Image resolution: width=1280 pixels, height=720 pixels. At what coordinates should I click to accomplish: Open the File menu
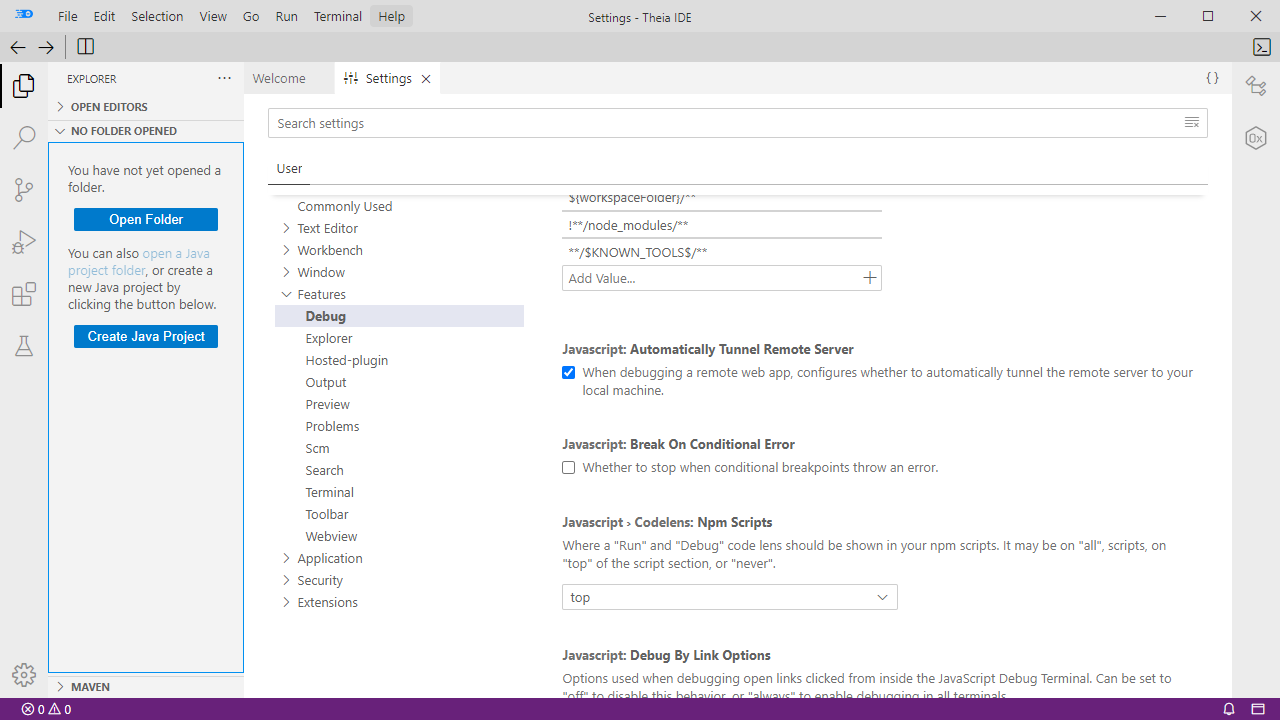pos(68,16)
